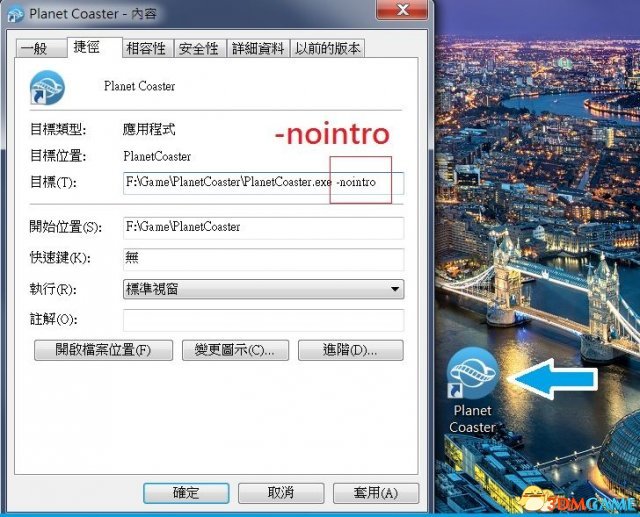The height and width of the screenshot is (517, 640).
Task: Select the Planet Coaster desktop shortcut icon
Action: click(x=472, y=373)
